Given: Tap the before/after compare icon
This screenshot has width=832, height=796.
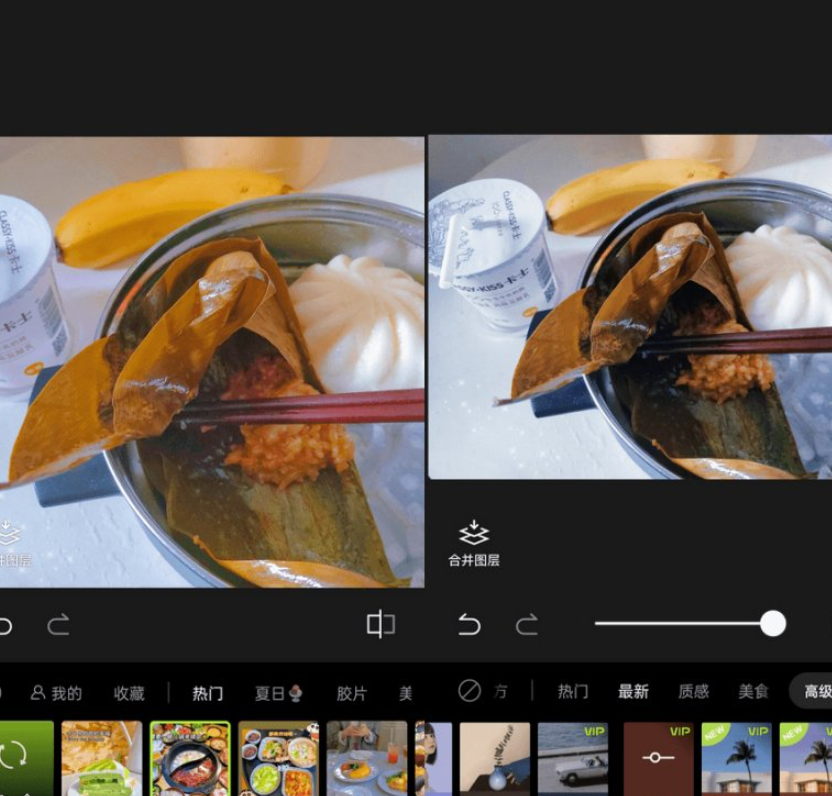Looking at the screenshot, I should pyautogui.click(x=381, y=624).
